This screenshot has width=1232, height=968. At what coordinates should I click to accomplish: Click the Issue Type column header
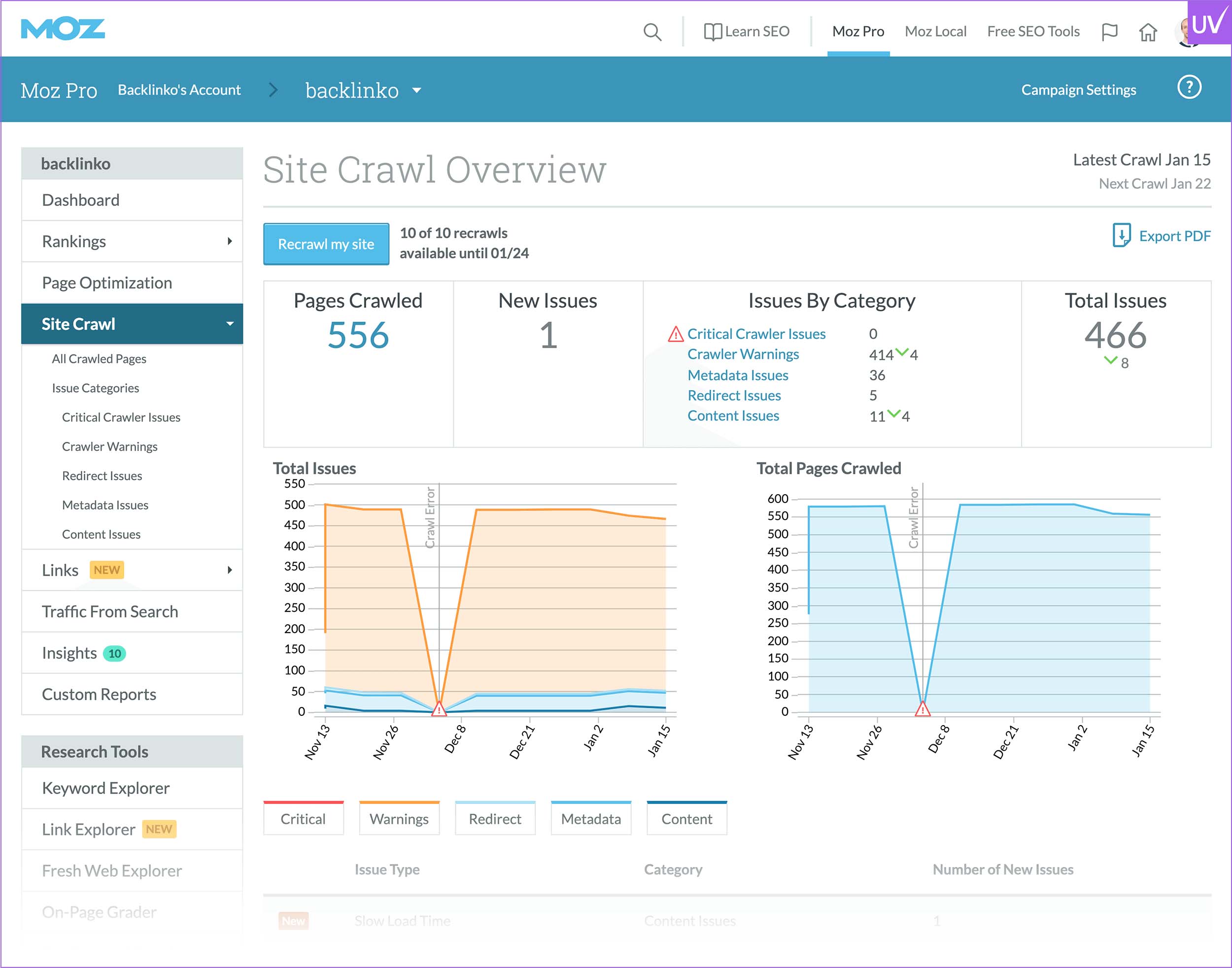pos(387,869)
